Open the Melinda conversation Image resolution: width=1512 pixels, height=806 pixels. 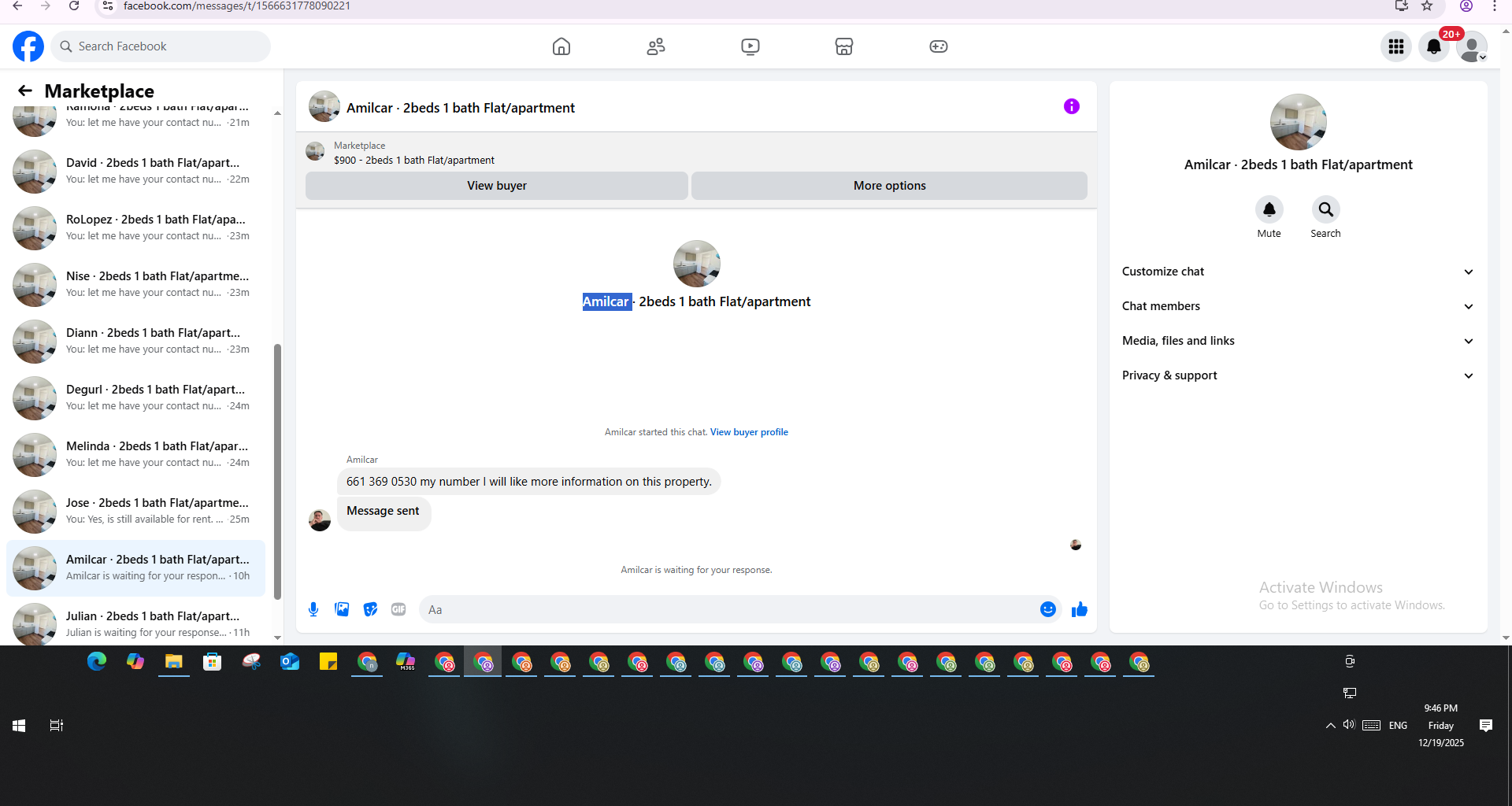pyautogui.click(x=135, y=454)
